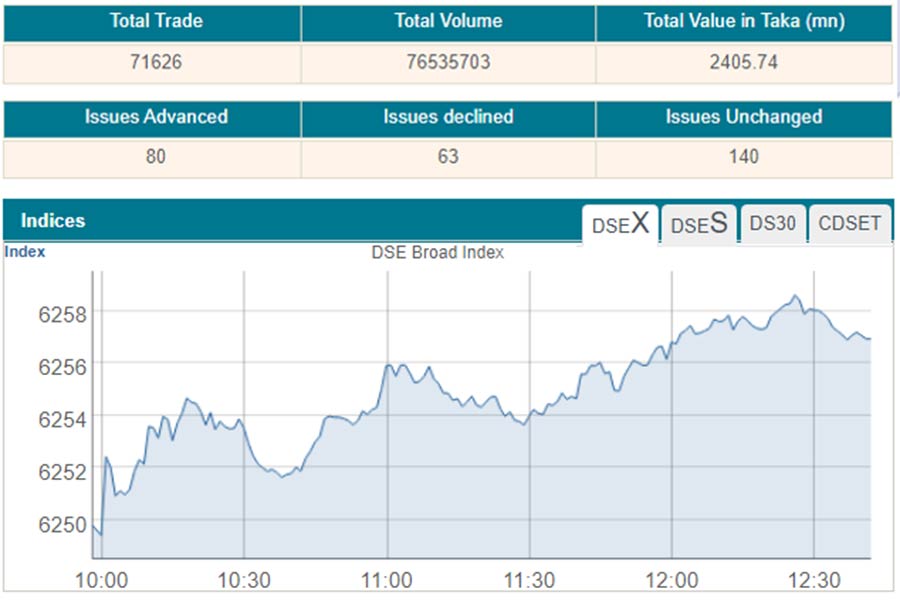Click the Issues declined header
900x600 pixels.
coord(448,117)
